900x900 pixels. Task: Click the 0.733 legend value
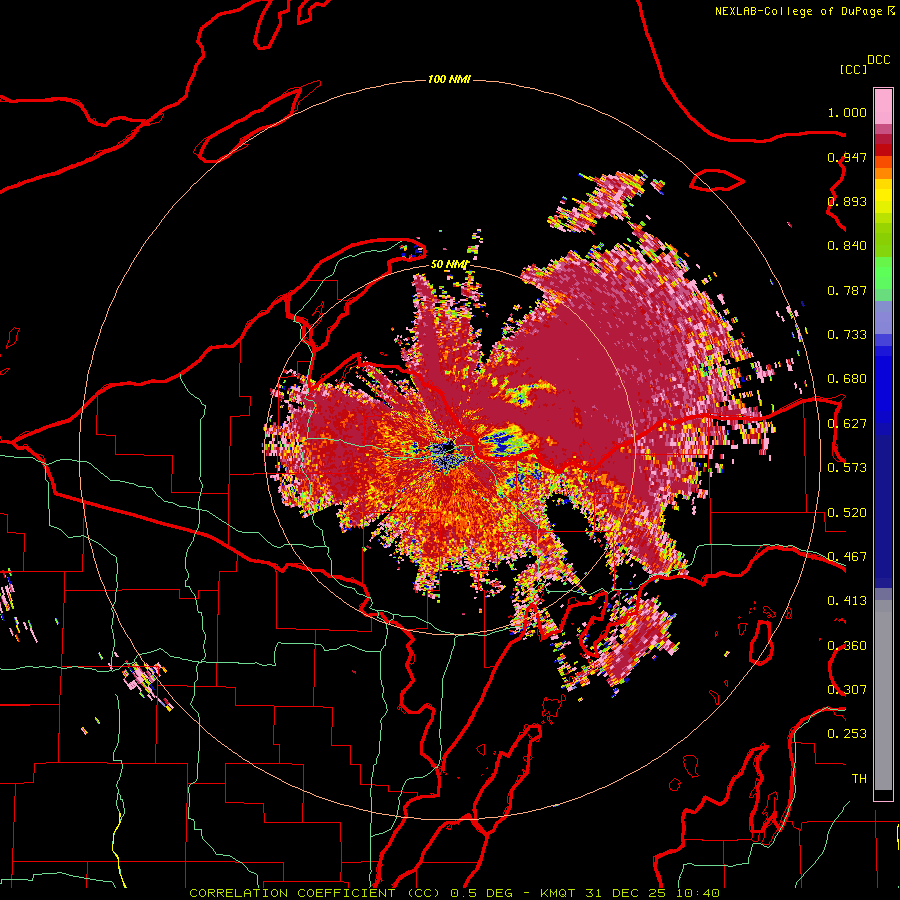[847, 335]
